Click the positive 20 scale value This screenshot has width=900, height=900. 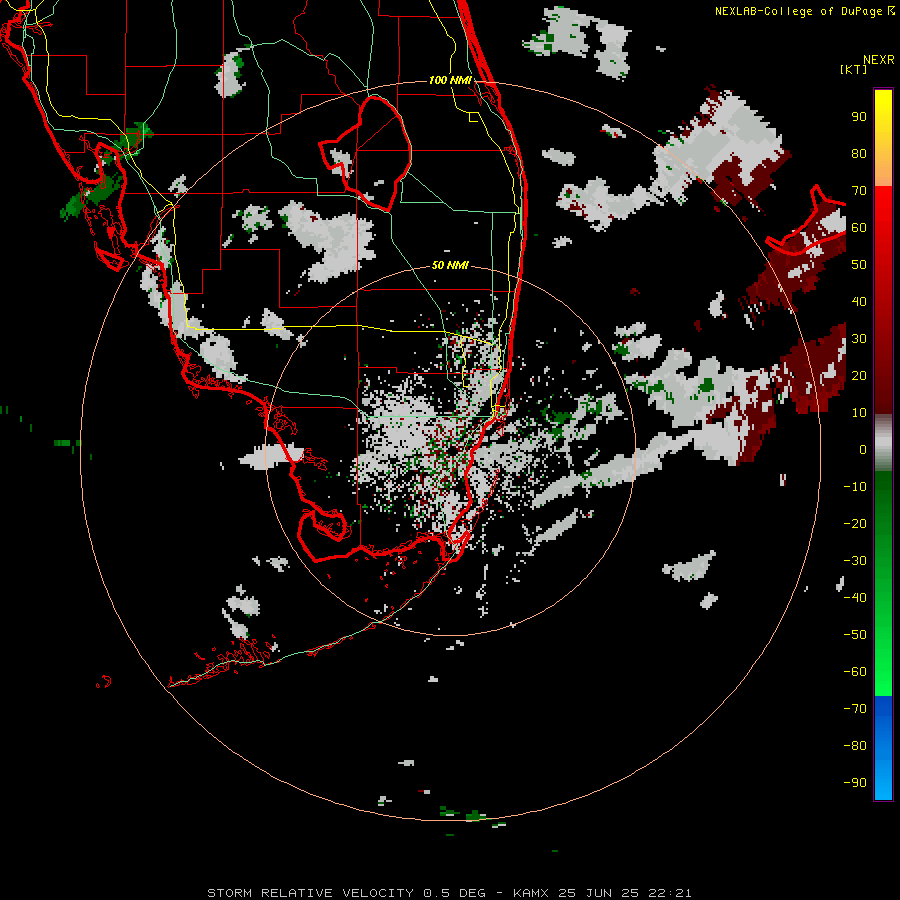pyautogui.click(x=859, y=375)
